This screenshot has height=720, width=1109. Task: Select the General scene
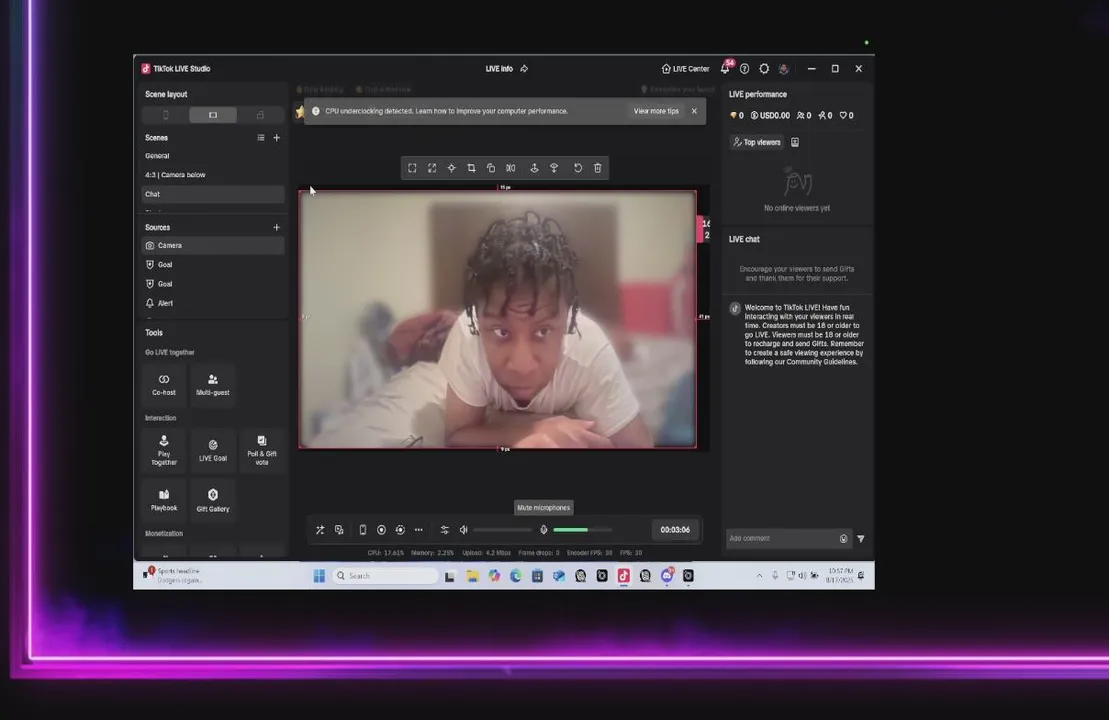213,156
